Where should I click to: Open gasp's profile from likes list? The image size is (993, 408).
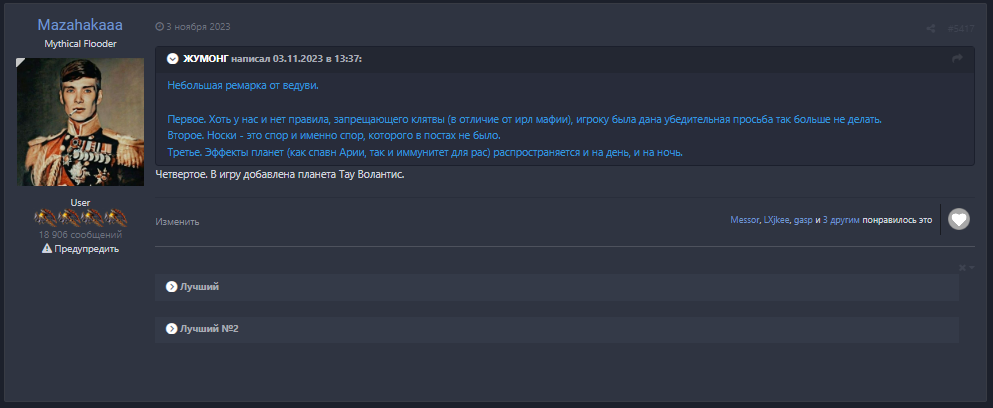click(803, 219)
